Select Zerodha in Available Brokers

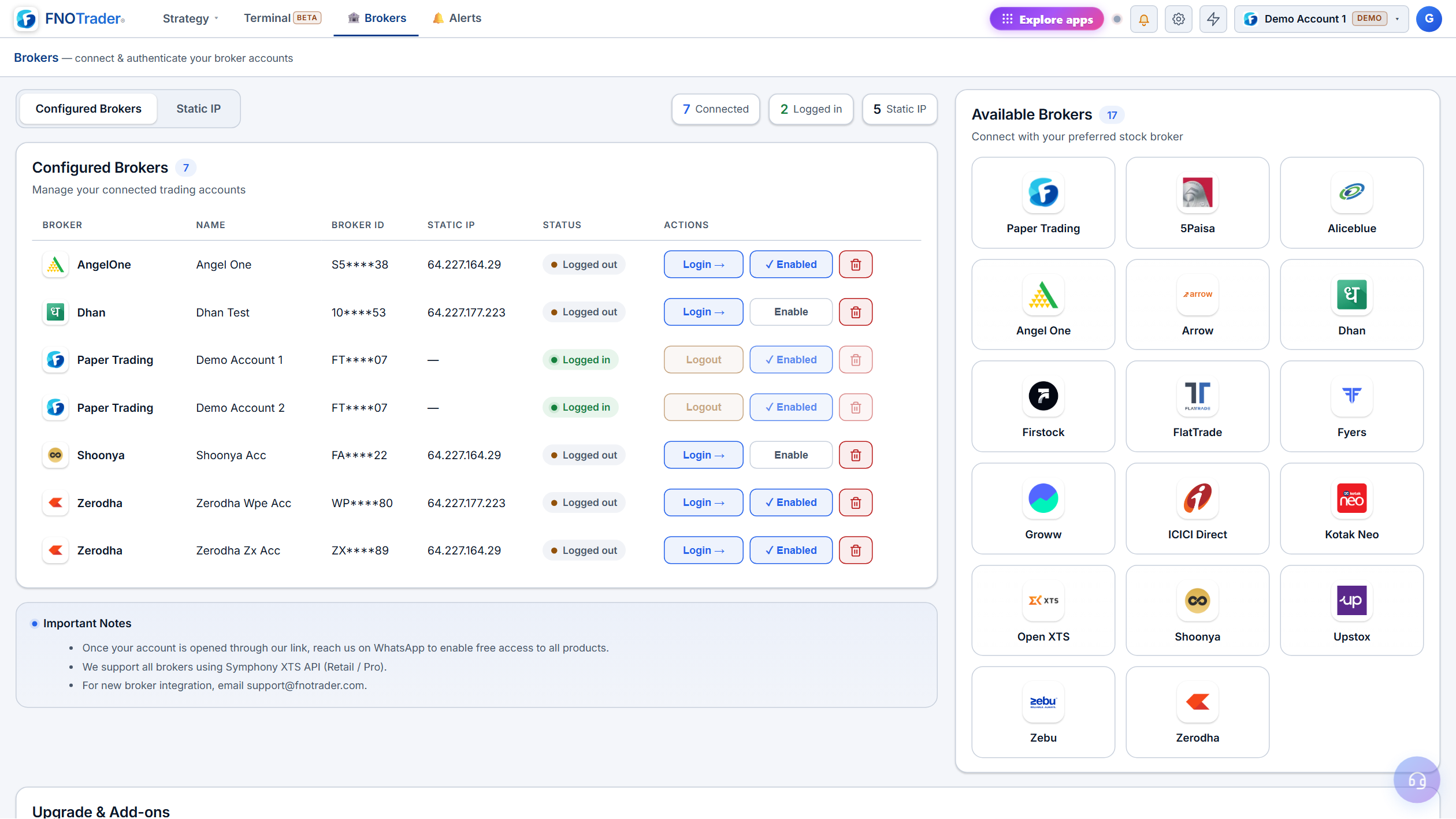tap(1197, 712)
